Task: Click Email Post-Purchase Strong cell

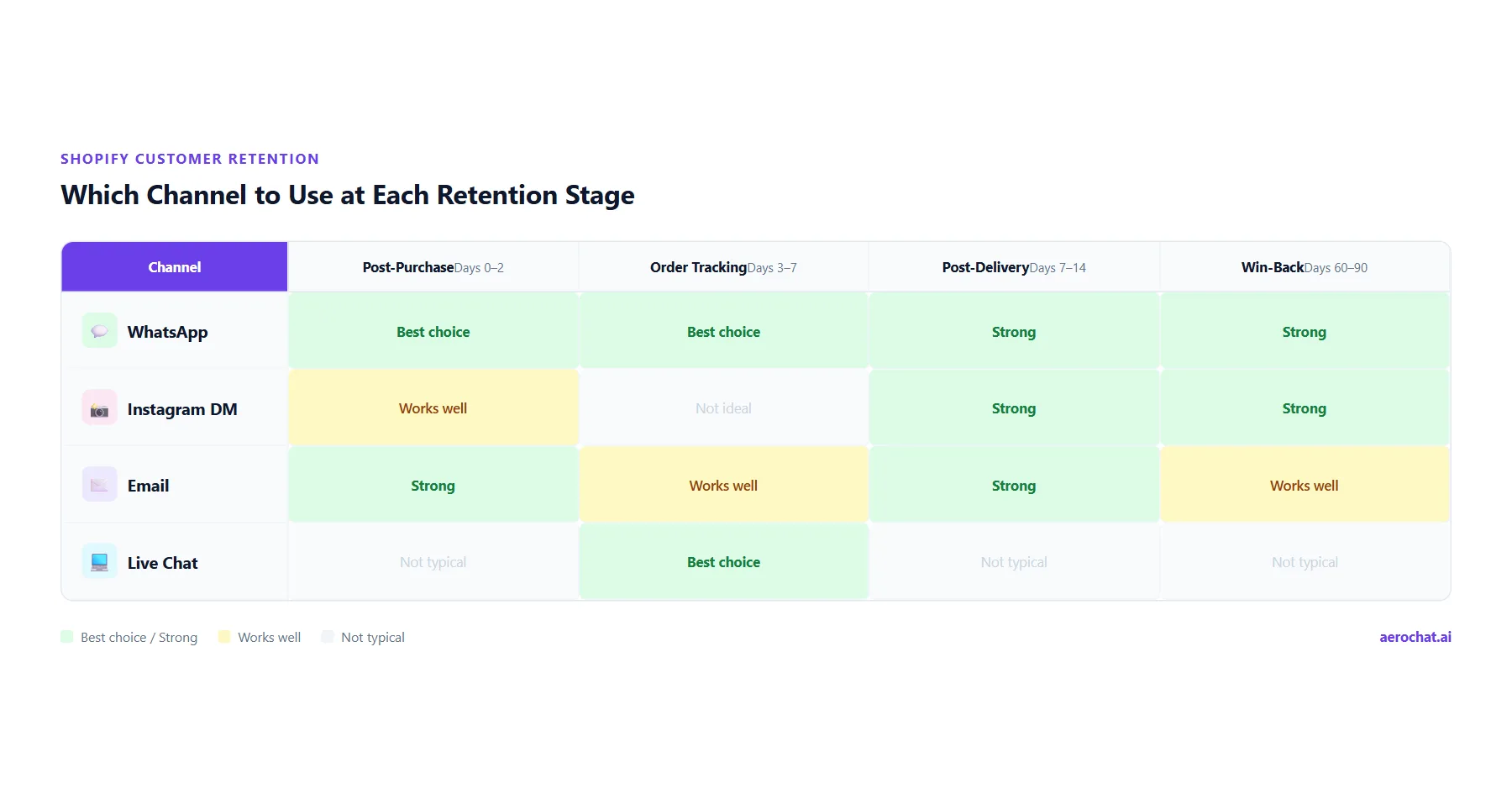Action: click(x=433, y=485)
